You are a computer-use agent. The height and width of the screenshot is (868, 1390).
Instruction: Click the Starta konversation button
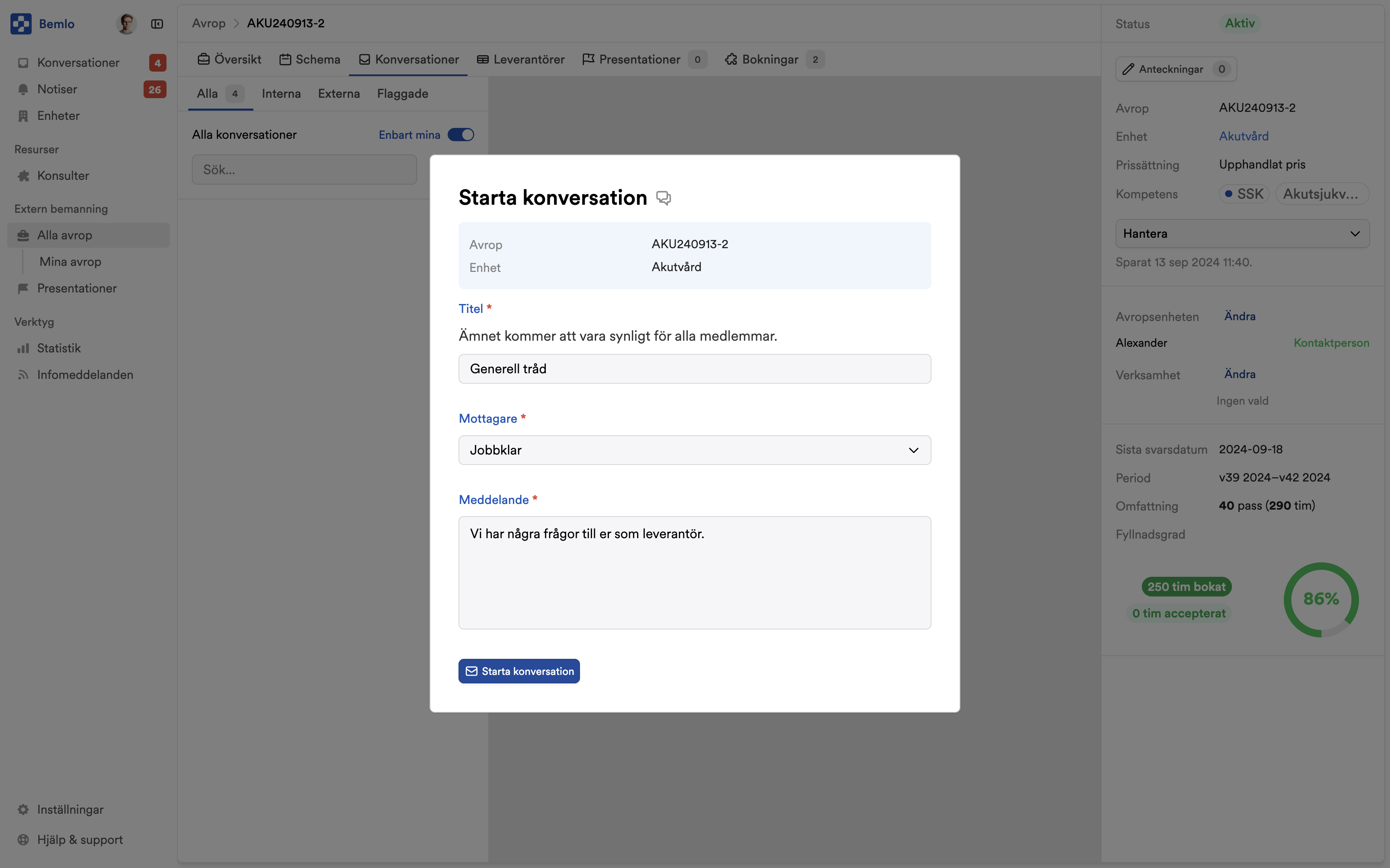(519, 671)
